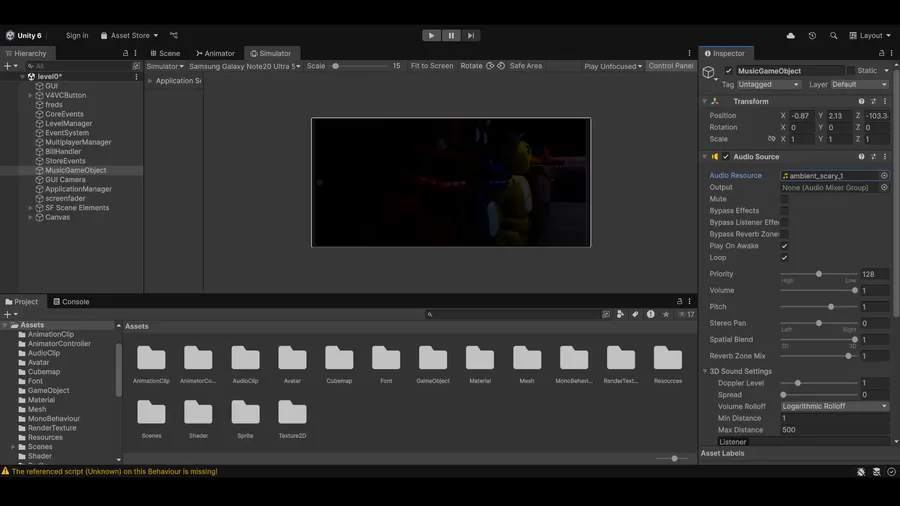
Task: Add a new object with Hierarchy plus button
Action: (11, 66)
